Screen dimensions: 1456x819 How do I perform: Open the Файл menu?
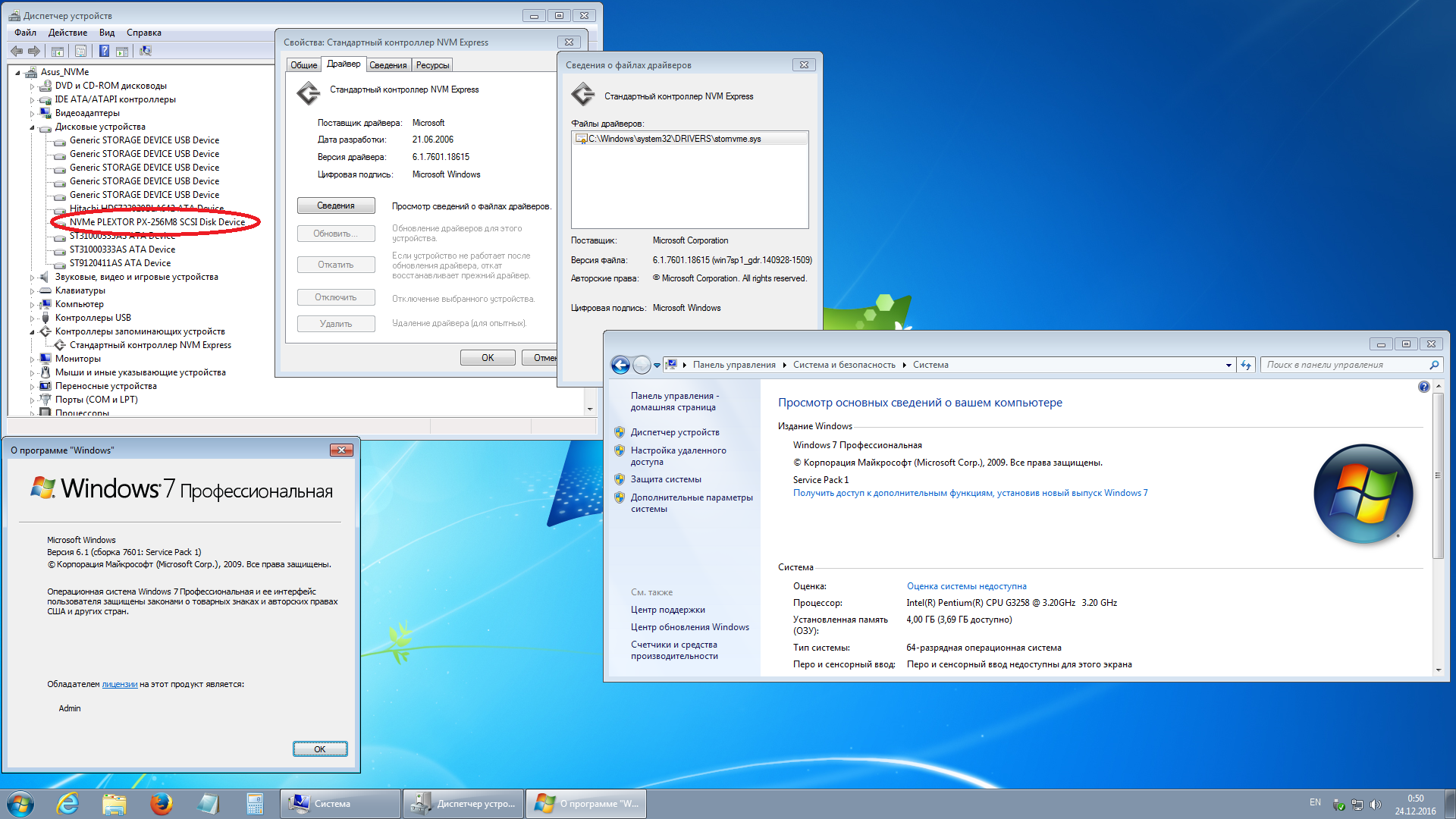tap(25, 33)
